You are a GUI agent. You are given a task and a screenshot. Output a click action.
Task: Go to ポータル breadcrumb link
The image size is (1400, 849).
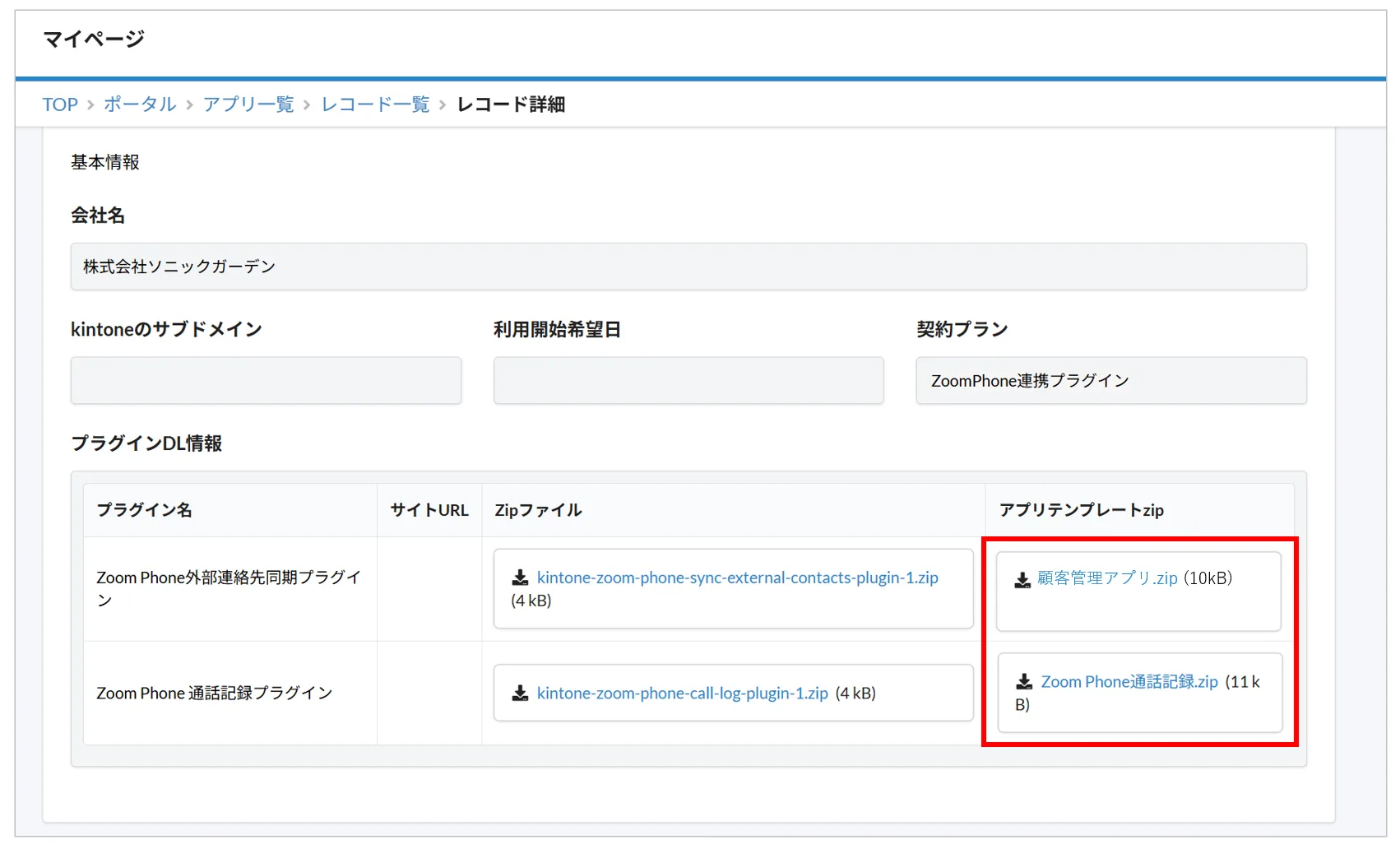[140, 104]
